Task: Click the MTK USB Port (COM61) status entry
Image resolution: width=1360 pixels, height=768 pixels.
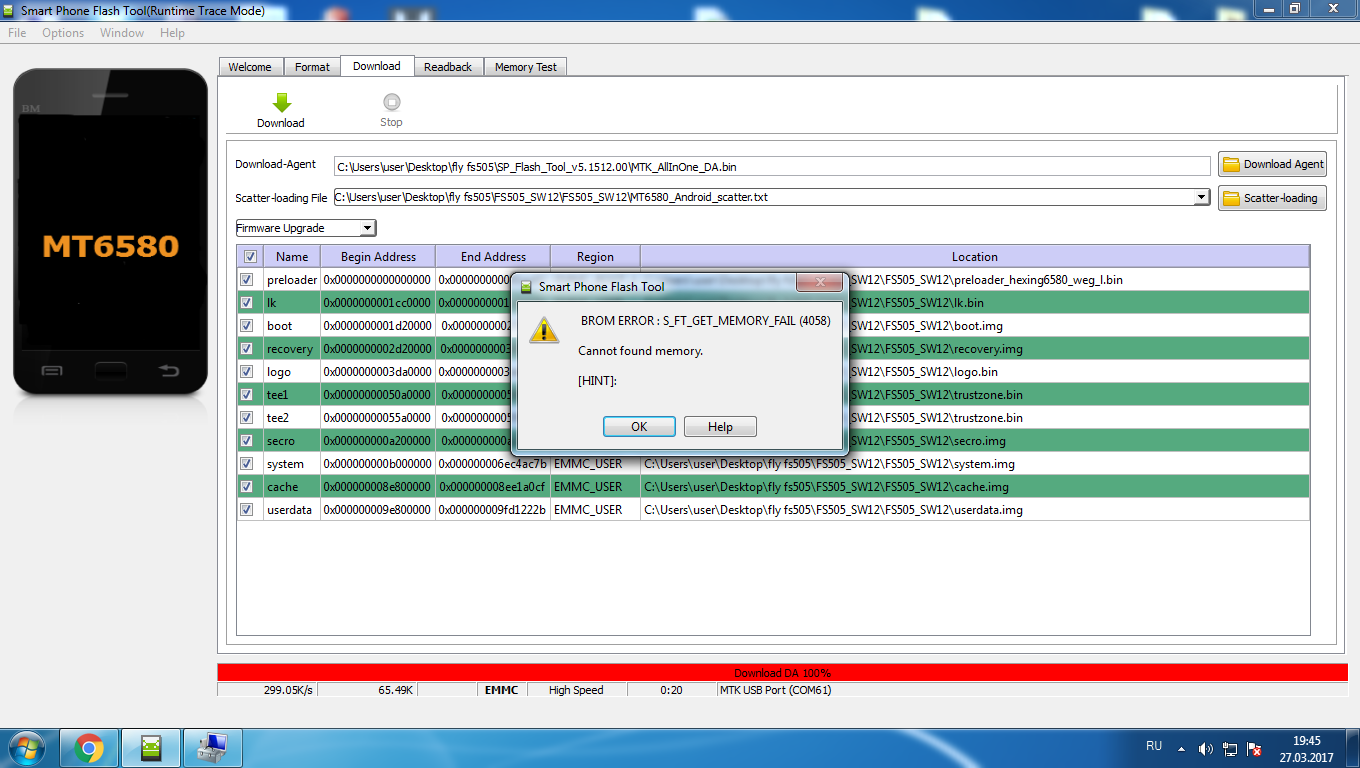Action: [x=776, y=690]
